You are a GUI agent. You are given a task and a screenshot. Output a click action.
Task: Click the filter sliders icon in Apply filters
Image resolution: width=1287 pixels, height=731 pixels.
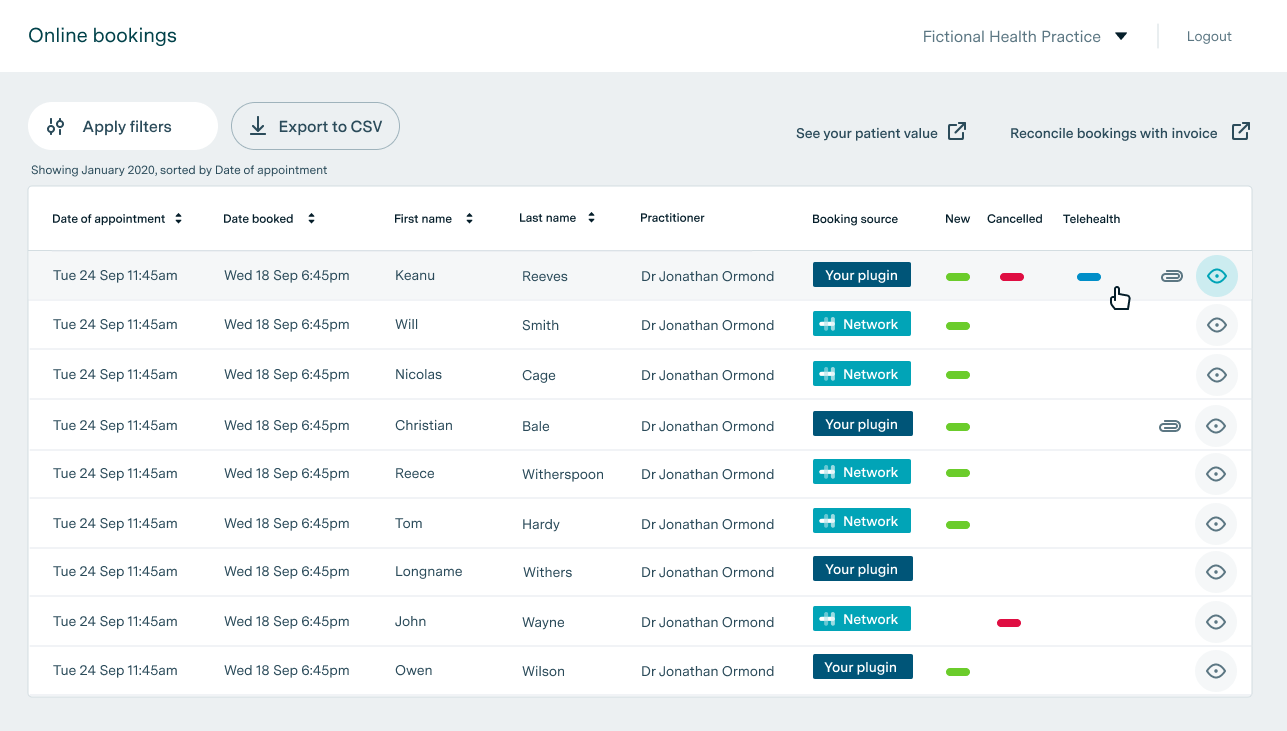tap(56, 127)
